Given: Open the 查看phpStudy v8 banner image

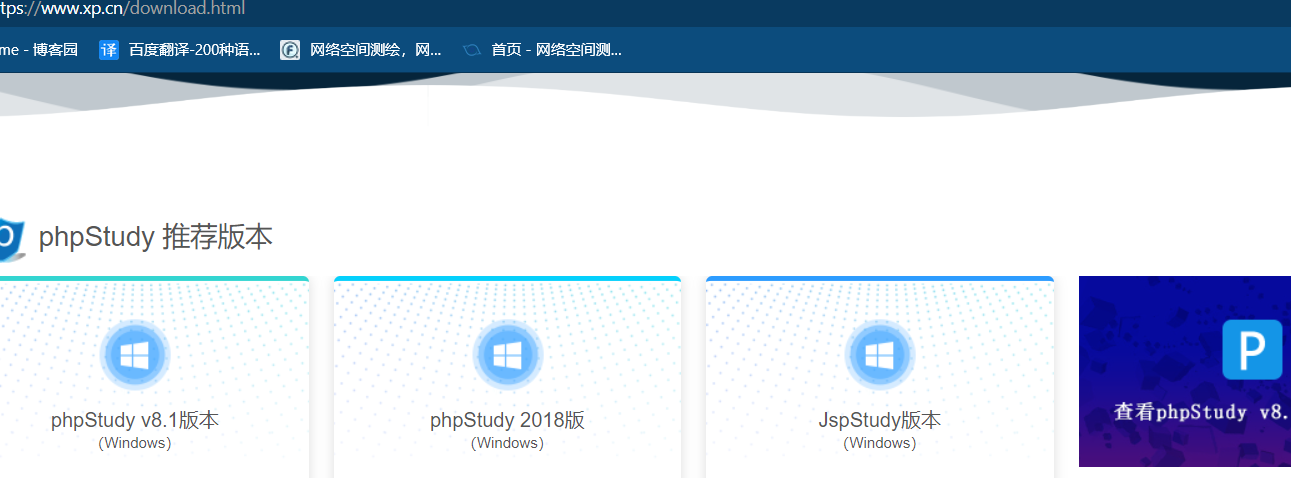Looking at the screenshot, I should (1185, 371).
